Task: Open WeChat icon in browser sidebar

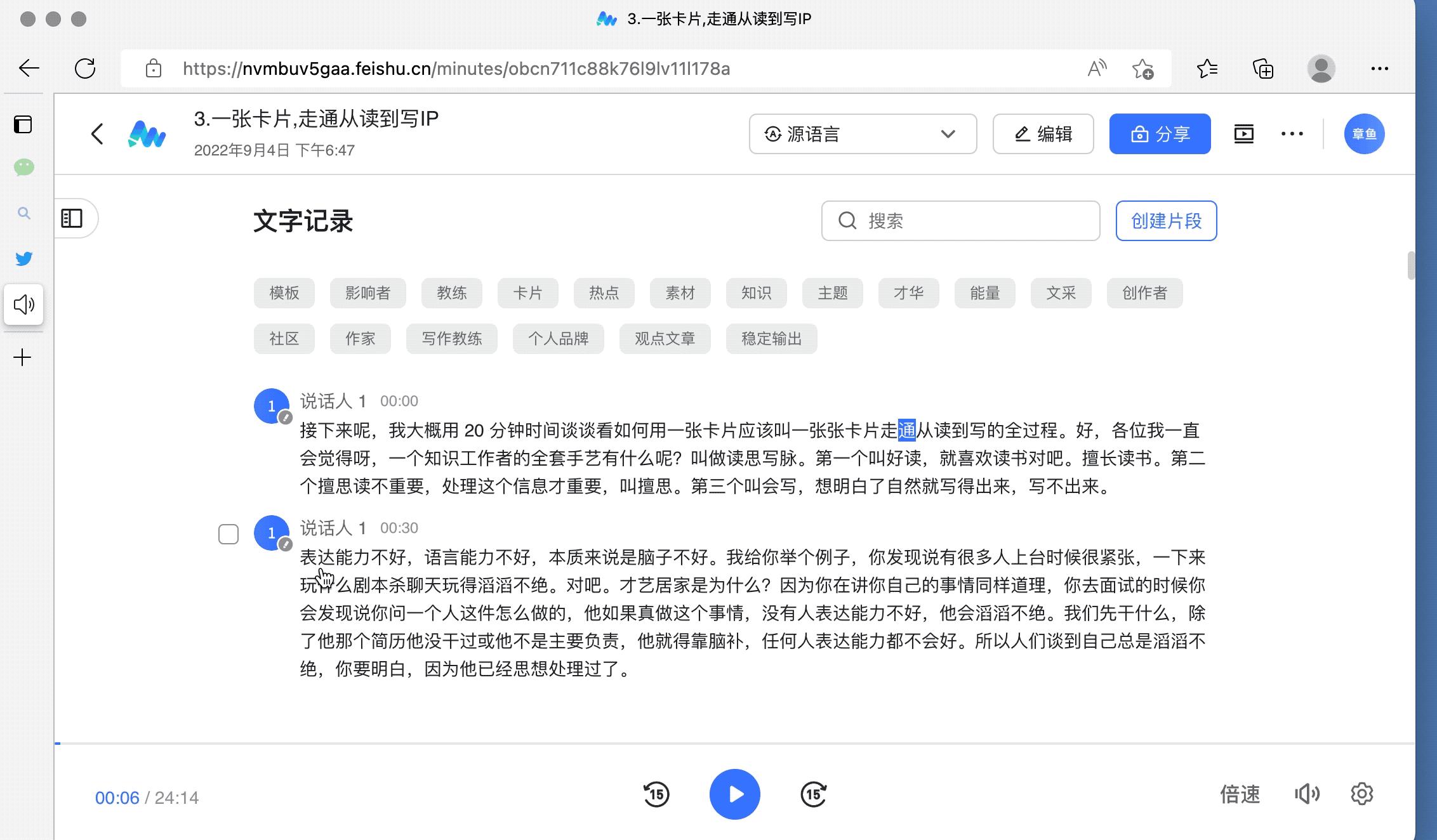Action: tap(23, 167)
